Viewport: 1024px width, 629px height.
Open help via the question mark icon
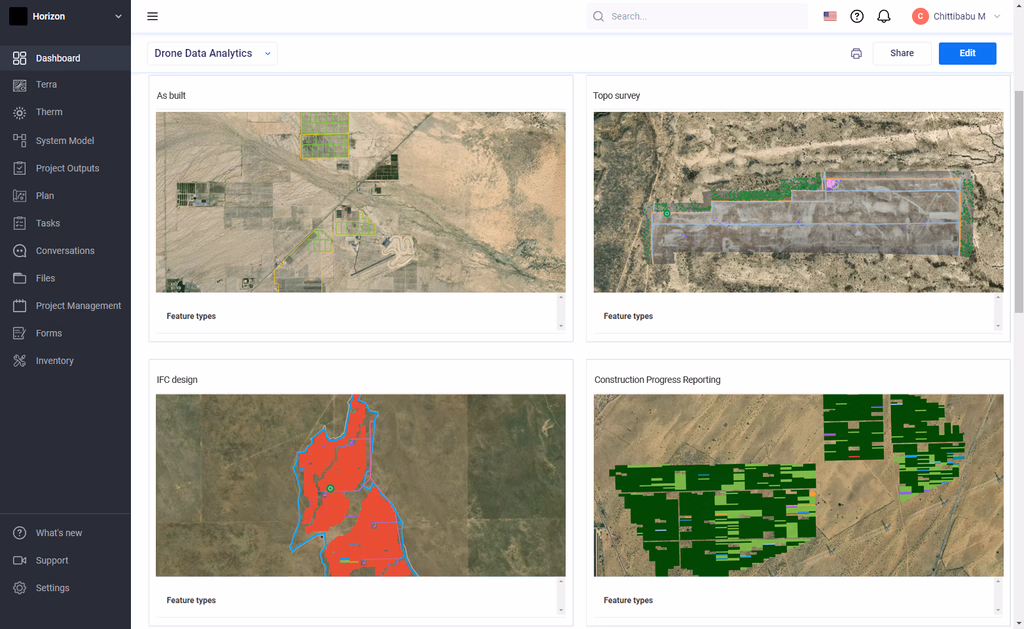857,16
